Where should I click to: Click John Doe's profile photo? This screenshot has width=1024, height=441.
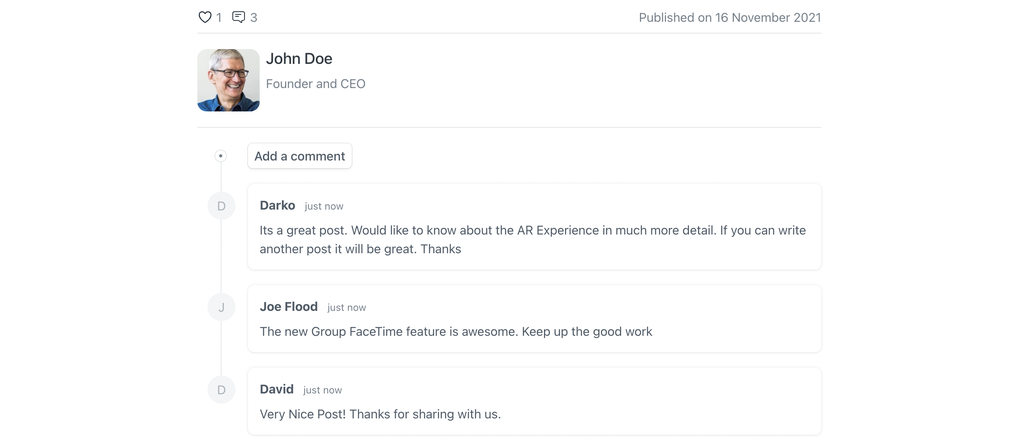tap(228, 80)
